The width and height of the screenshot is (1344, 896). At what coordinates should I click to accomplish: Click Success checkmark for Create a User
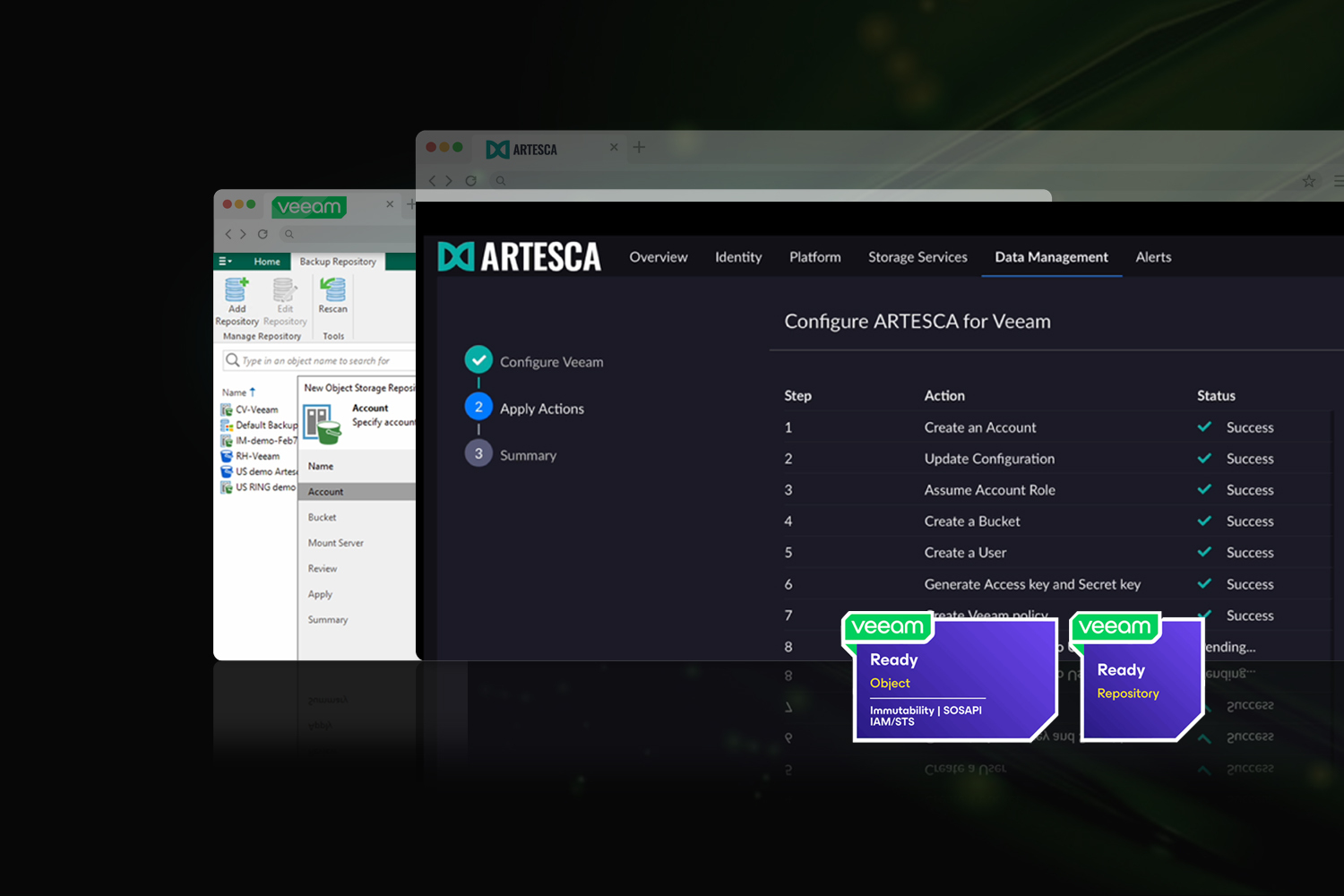1204,552
